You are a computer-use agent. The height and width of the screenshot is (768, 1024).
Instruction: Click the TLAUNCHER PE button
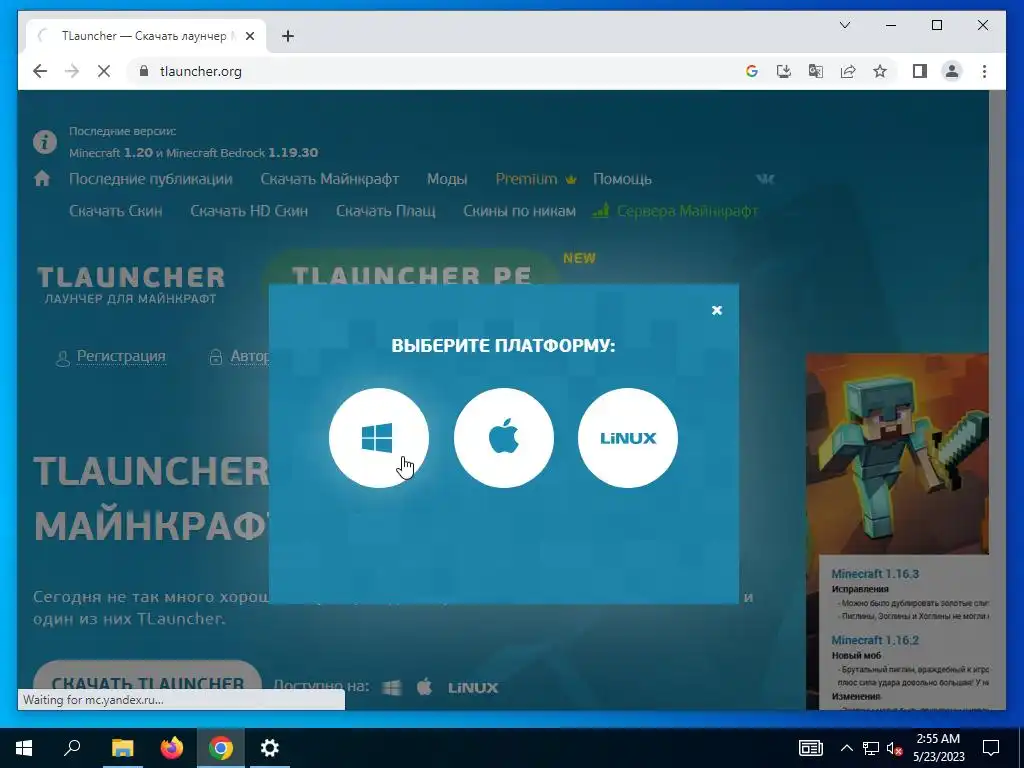click(x=411, y=273)
